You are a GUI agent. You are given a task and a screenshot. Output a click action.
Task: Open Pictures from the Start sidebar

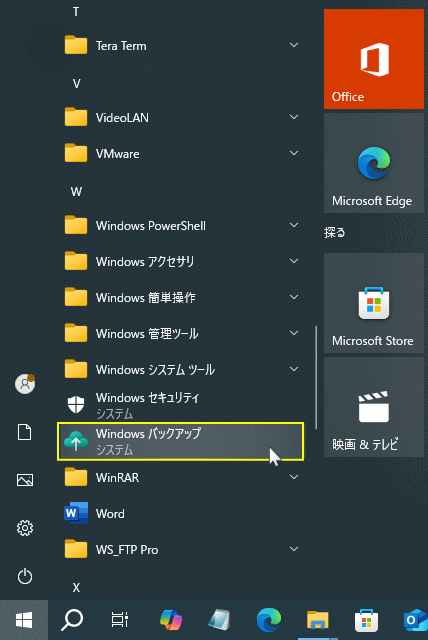click(x=24, y=480)
